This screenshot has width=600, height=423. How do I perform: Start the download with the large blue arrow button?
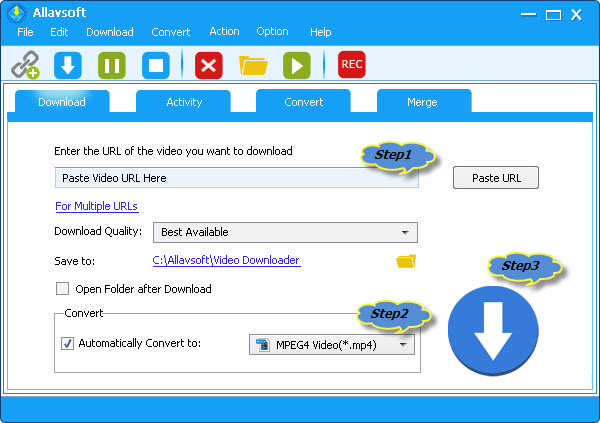493,331
